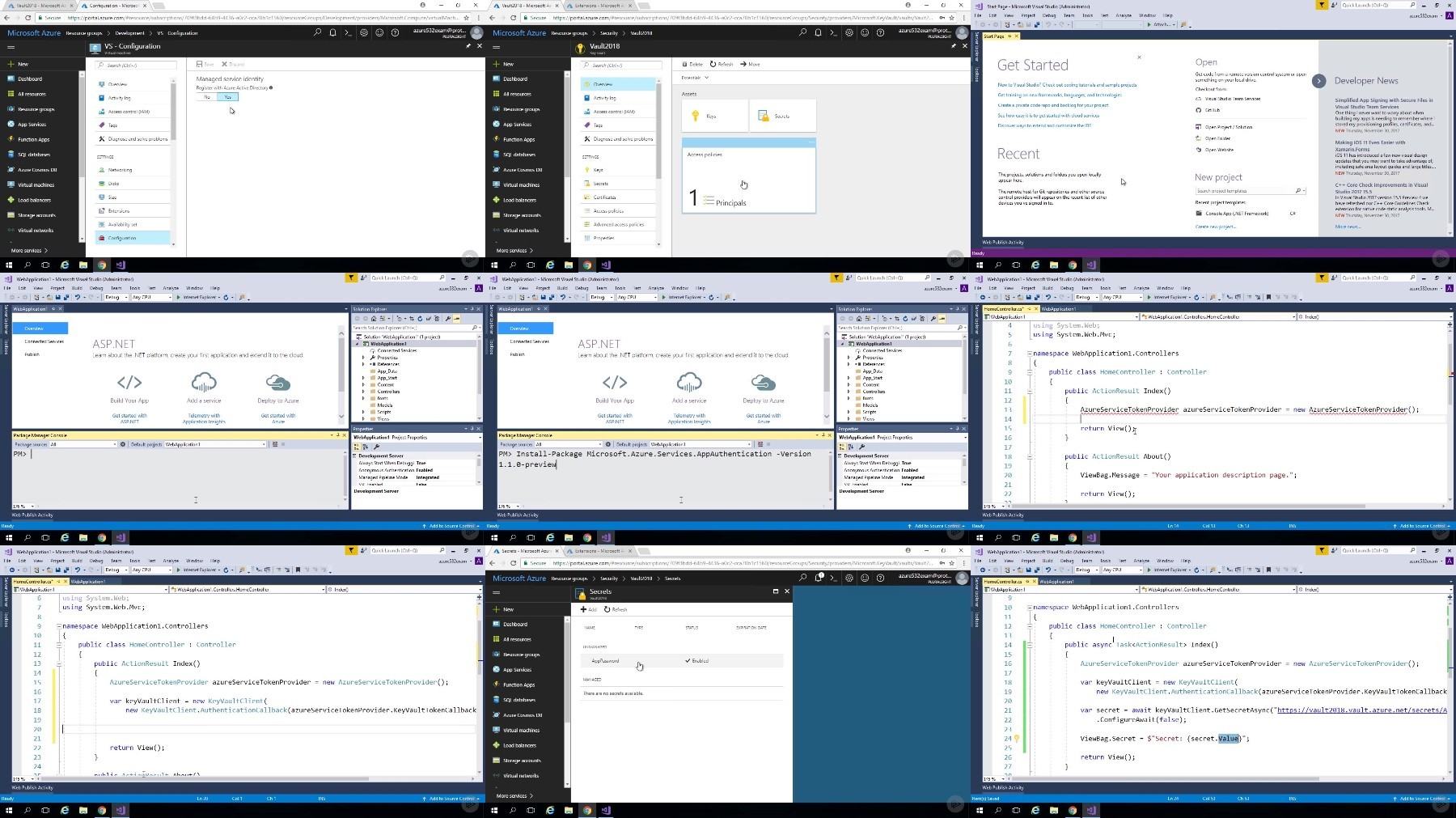Switch to the Start Page tab
Image resolution: width=1456 pixels, height=818 pixels.
[995, 36]
